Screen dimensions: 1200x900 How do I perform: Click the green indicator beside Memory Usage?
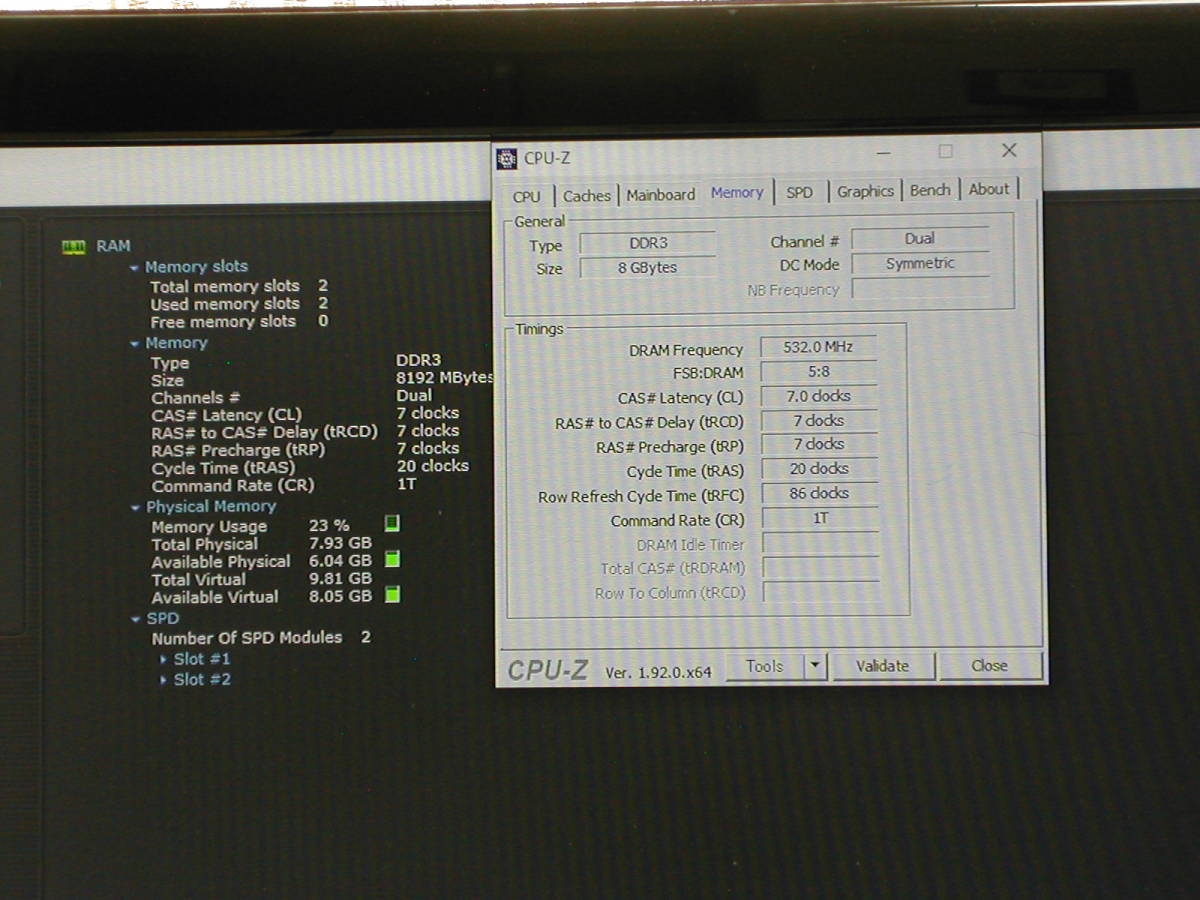click(393, 523)
